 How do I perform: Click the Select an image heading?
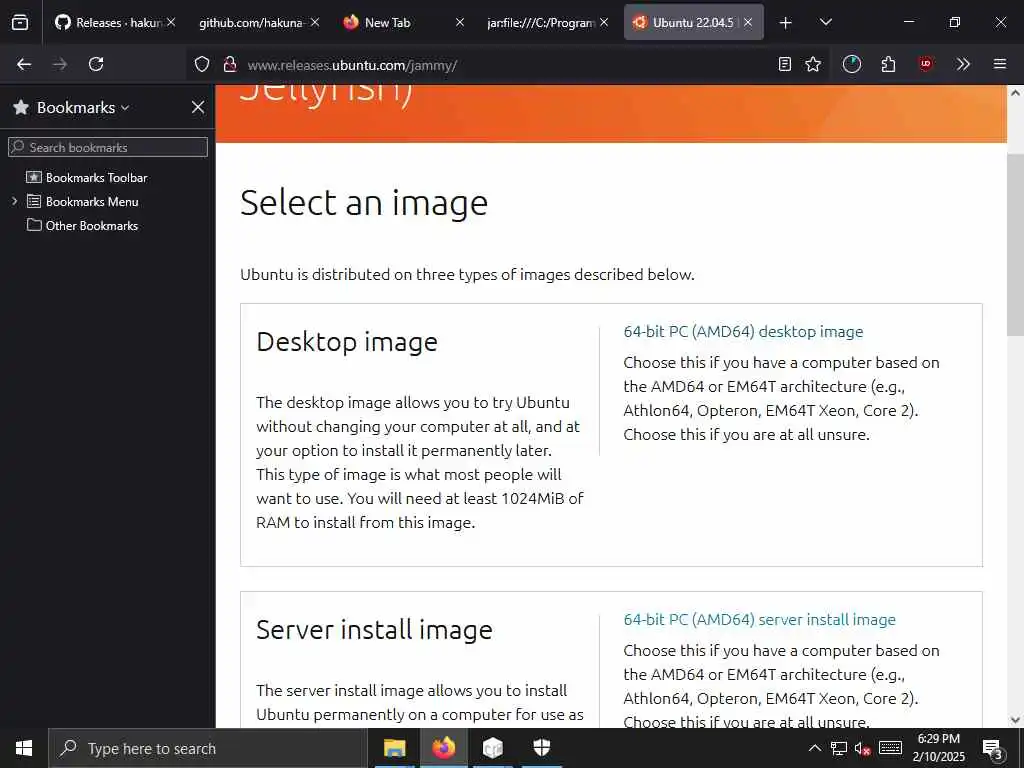click(364, 202)
